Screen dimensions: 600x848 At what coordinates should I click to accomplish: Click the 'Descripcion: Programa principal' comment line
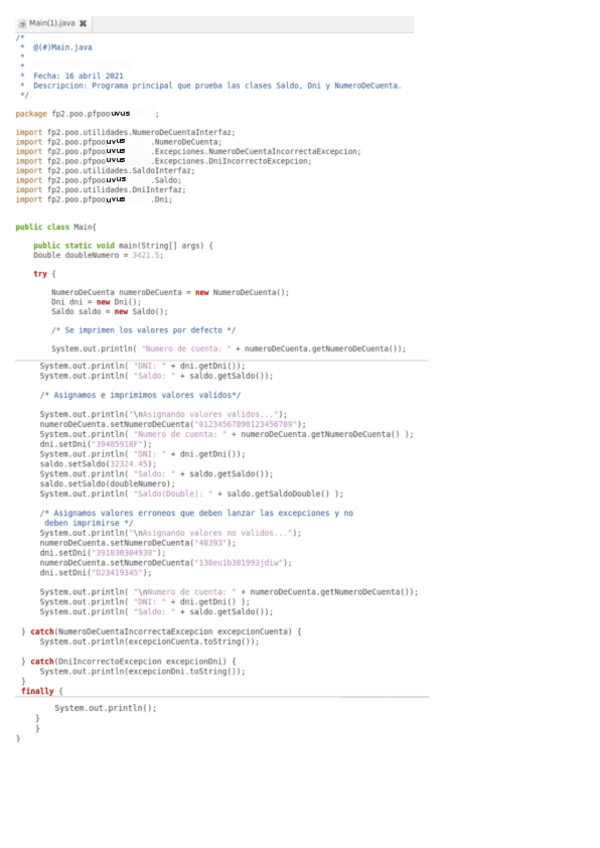pos(217,85)
